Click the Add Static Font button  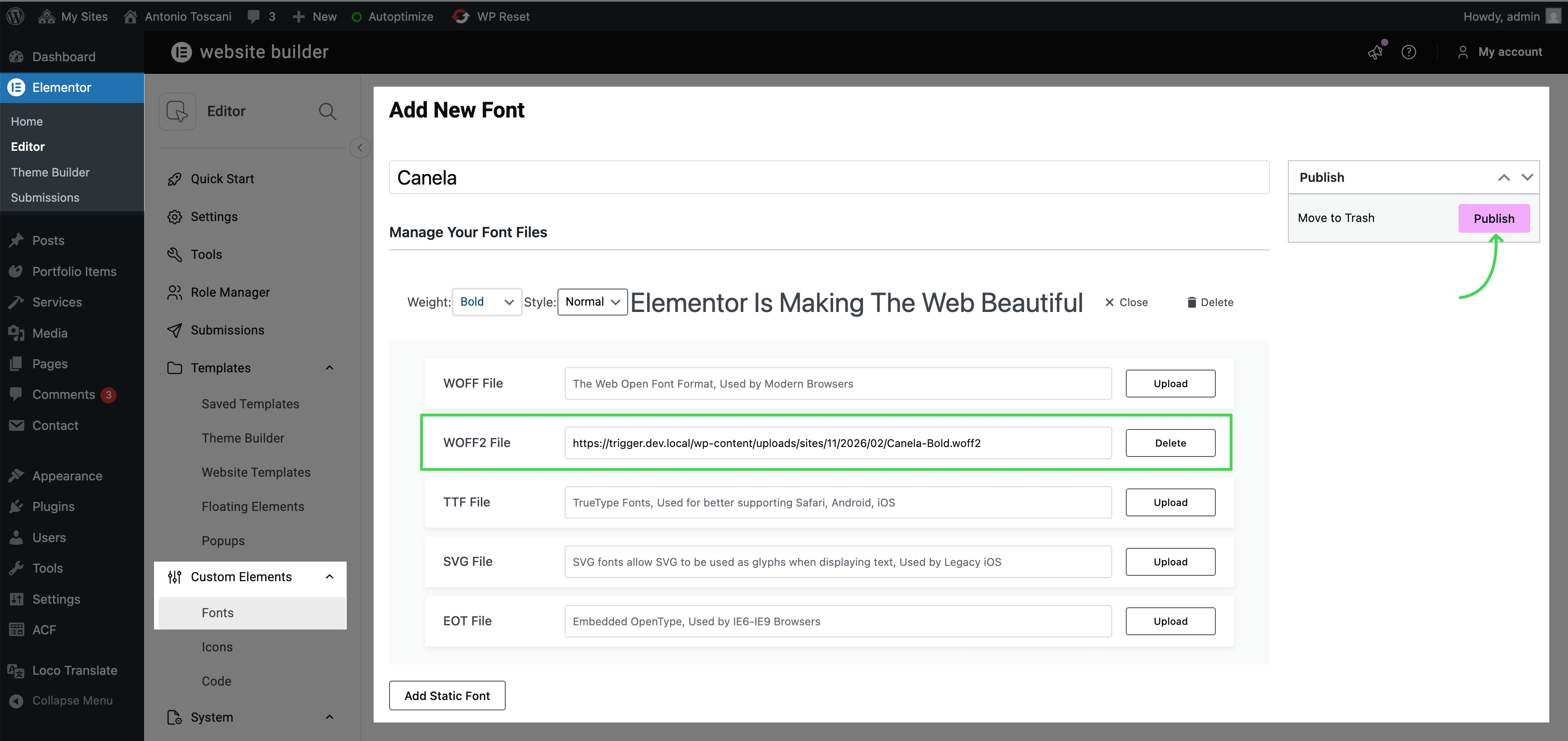pyautogui.click(x=447, y=696)
